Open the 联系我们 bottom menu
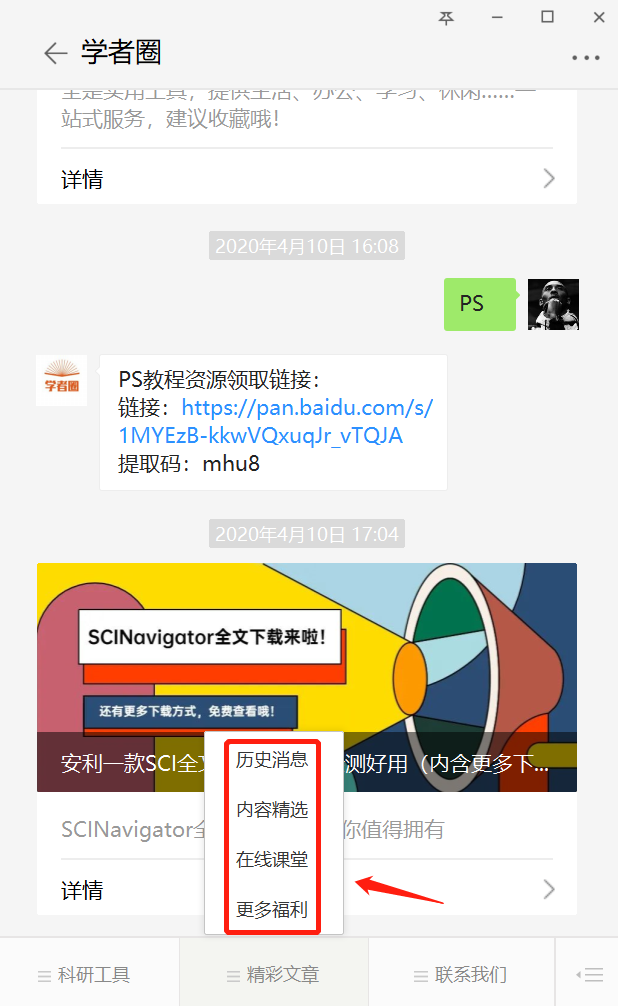618x1006 pixels. coord(461,975)
